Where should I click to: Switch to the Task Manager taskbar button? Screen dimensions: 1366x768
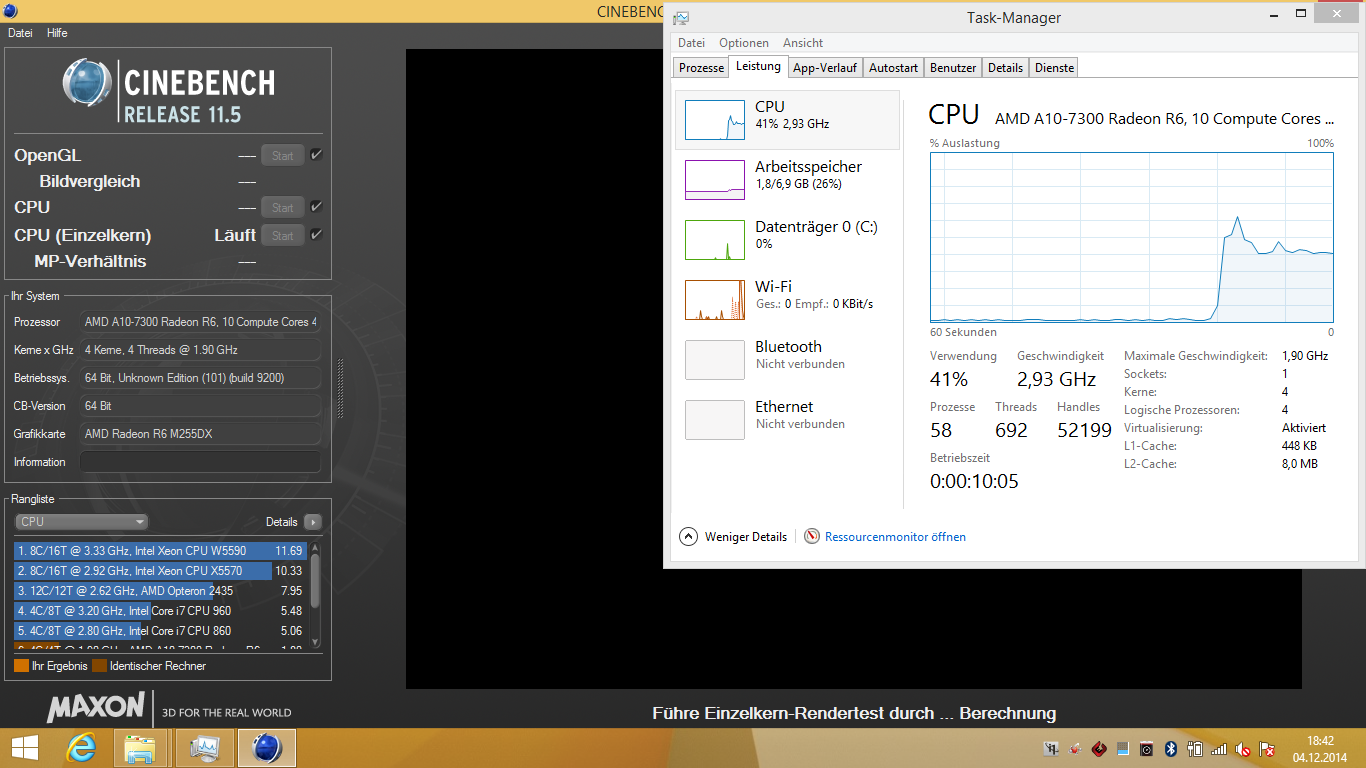pyautogui.click(x=204, y=748)
